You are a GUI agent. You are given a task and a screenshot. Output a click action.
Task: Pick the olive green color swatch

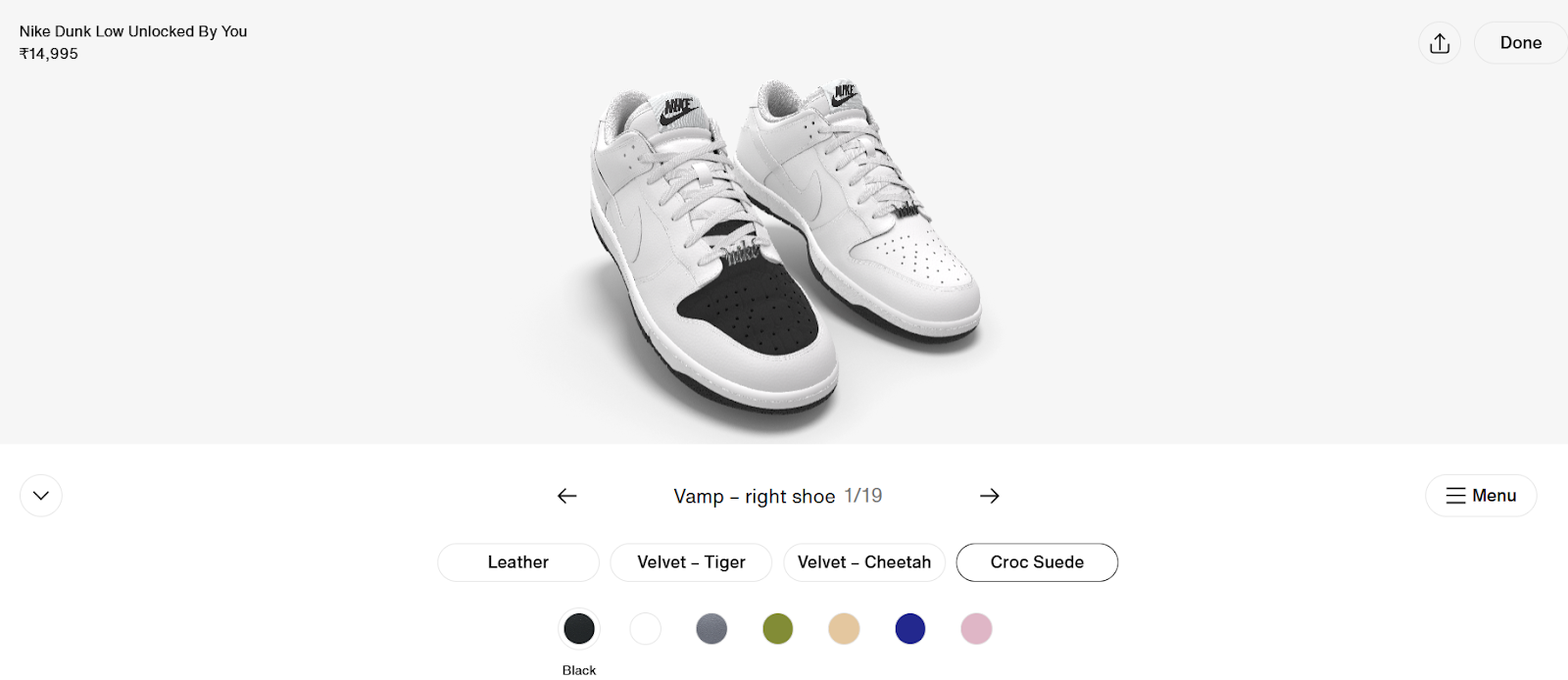[778, 629]
